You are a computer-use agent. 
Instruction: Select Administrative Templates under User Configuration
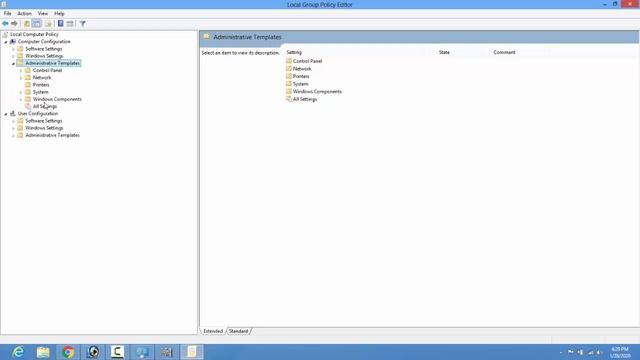pos(53,135)
